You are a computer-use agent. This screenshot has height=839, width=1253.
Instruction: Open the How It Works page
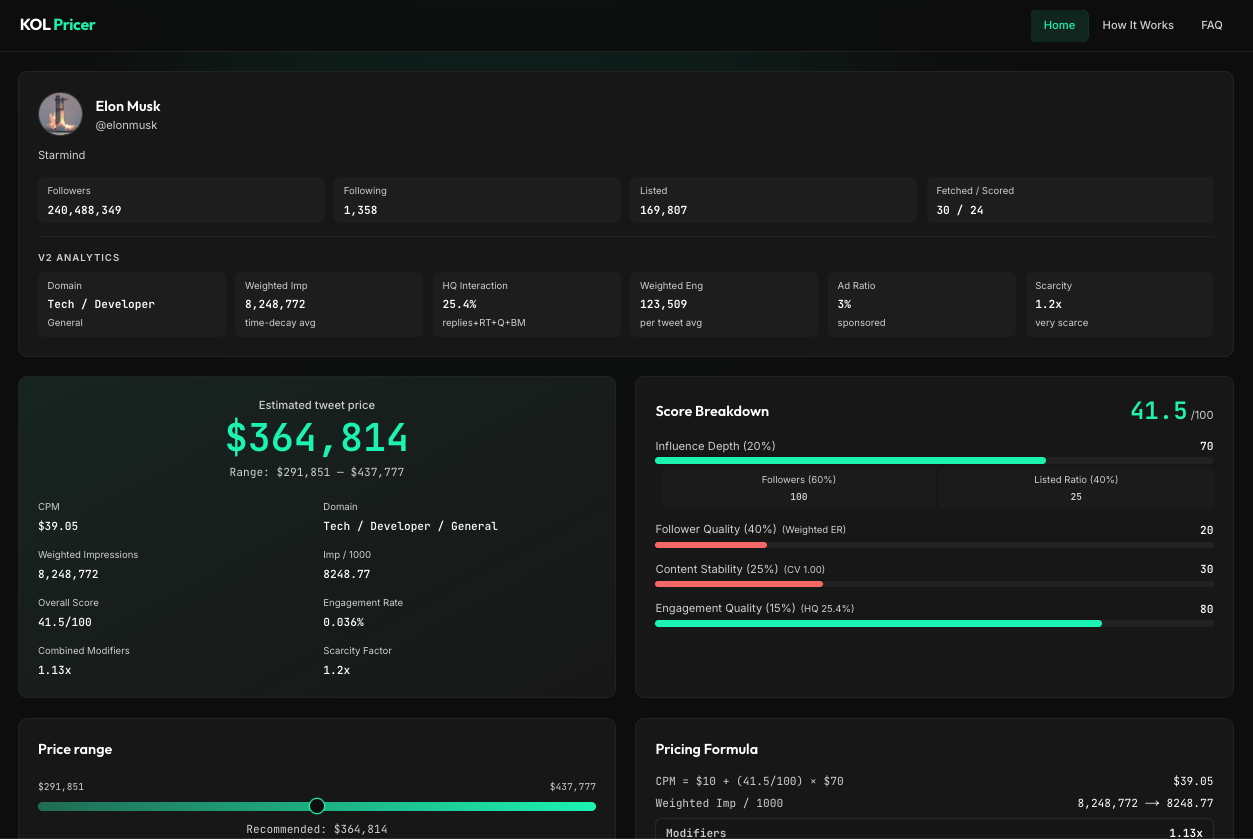1138,25
